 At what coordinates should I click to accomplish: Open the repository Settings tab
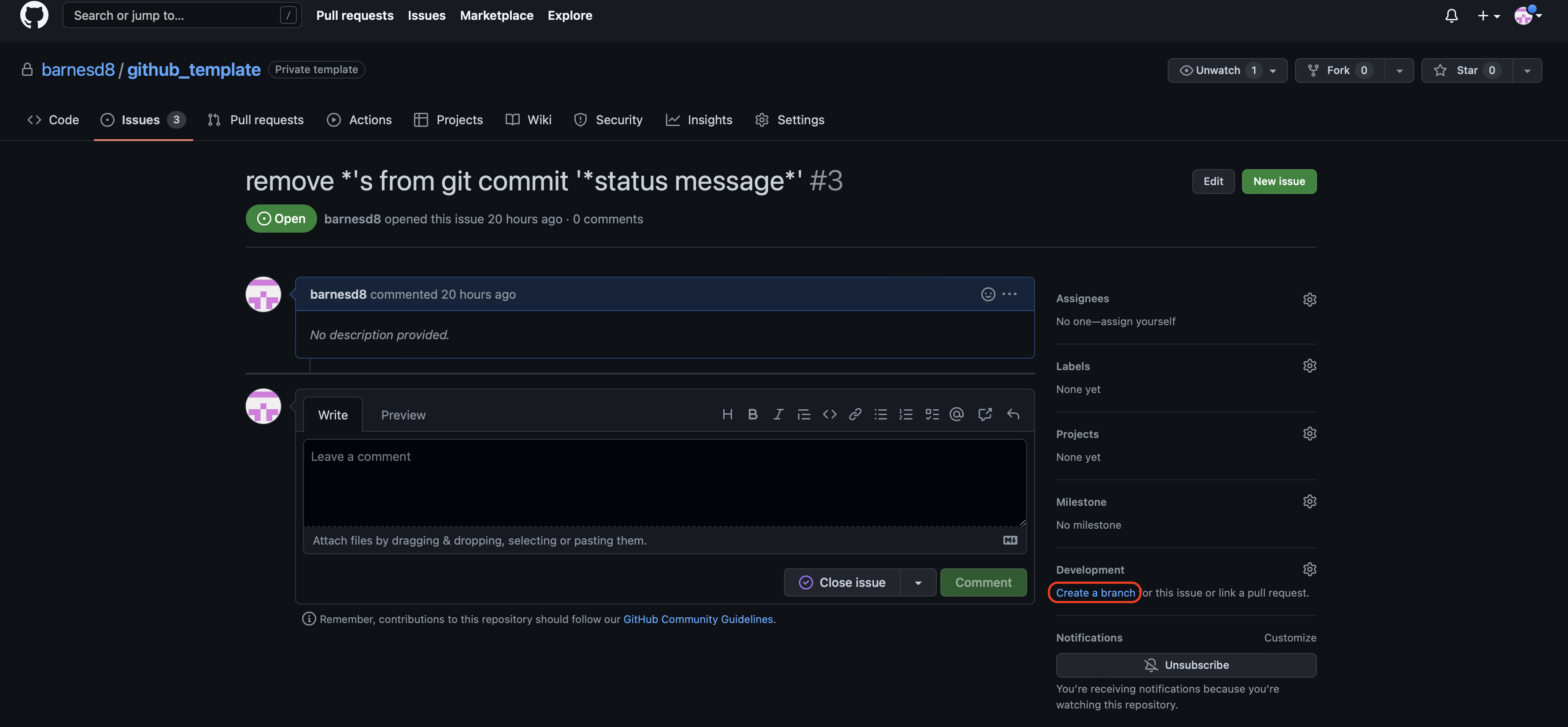(x=789, y=120)
